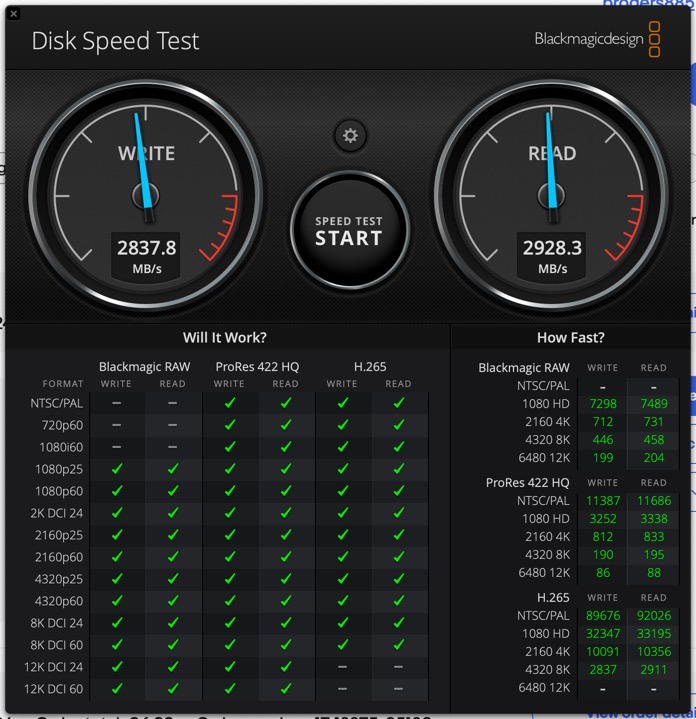Click ProRes 422 HQ section label in How Fast

click(527, 483)
